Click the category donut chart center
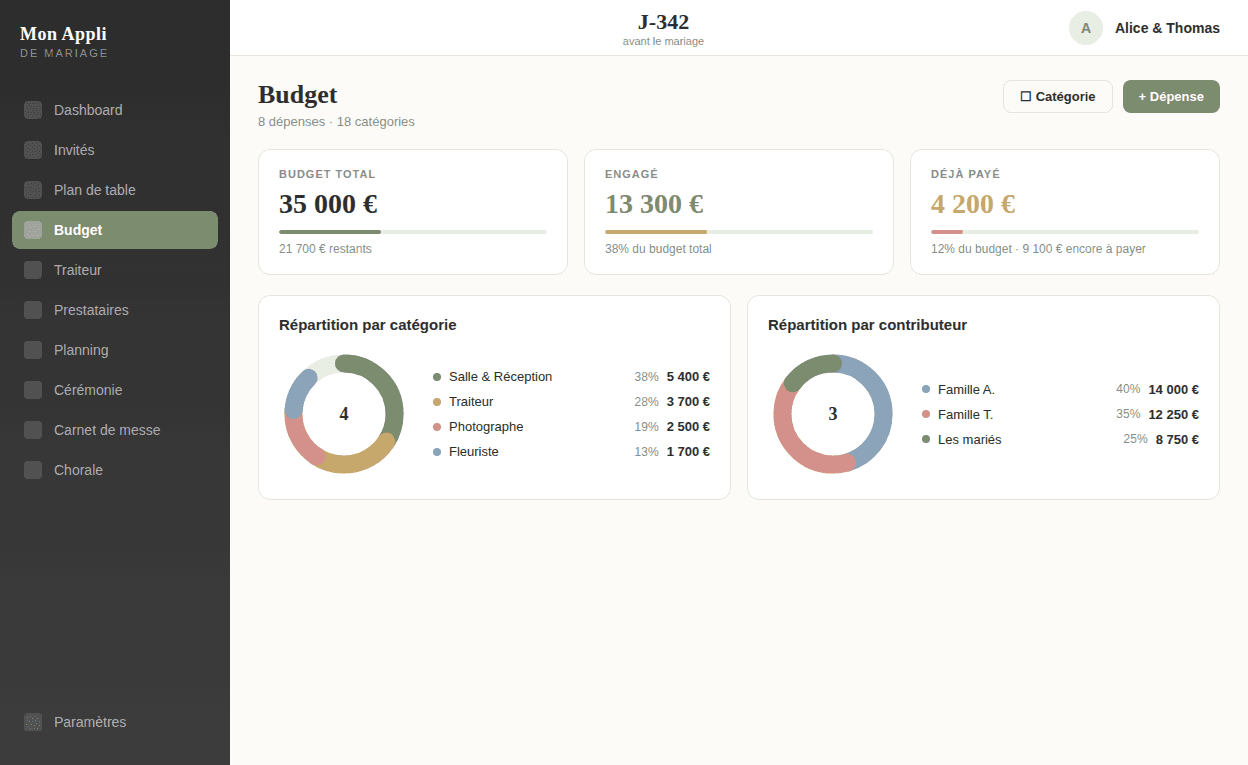The image size is (1248, 765). click(344, 414)
